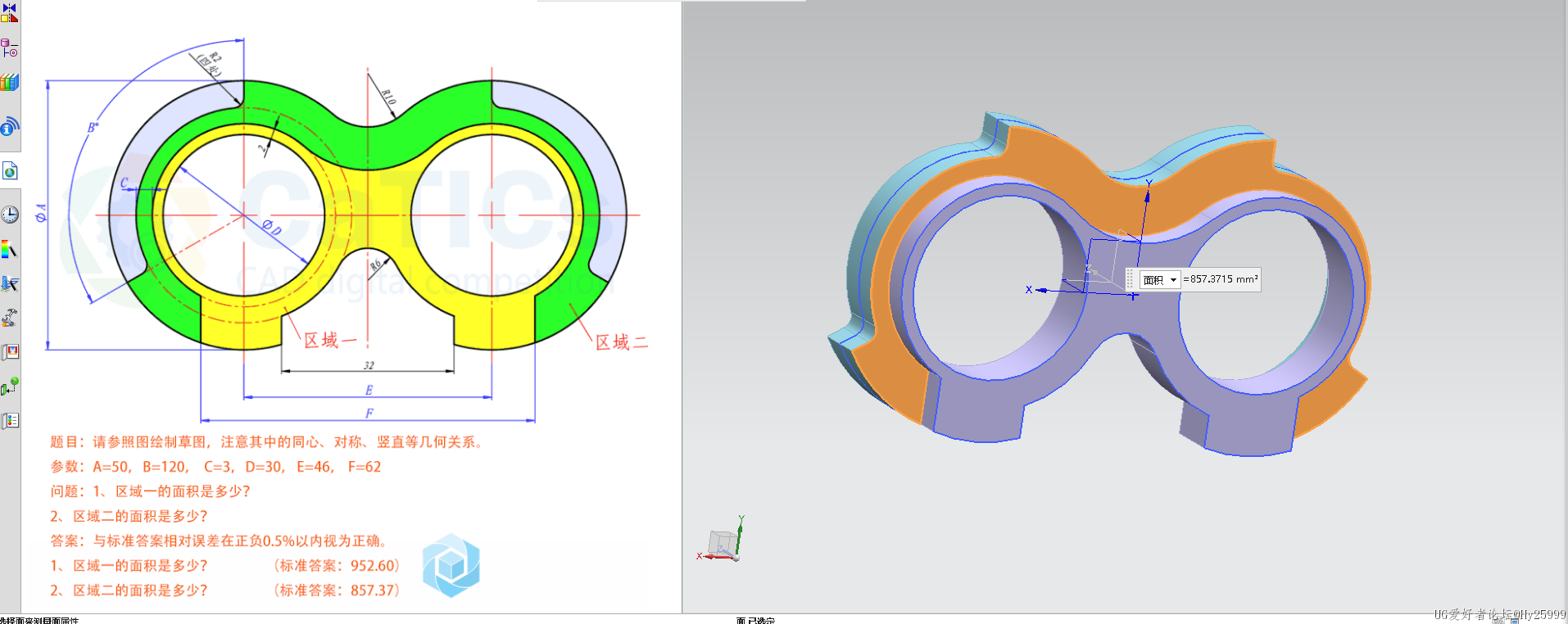1568x624 pixels.
Task: Click the 标准答案 857.37 text
Action: (337, 590)
